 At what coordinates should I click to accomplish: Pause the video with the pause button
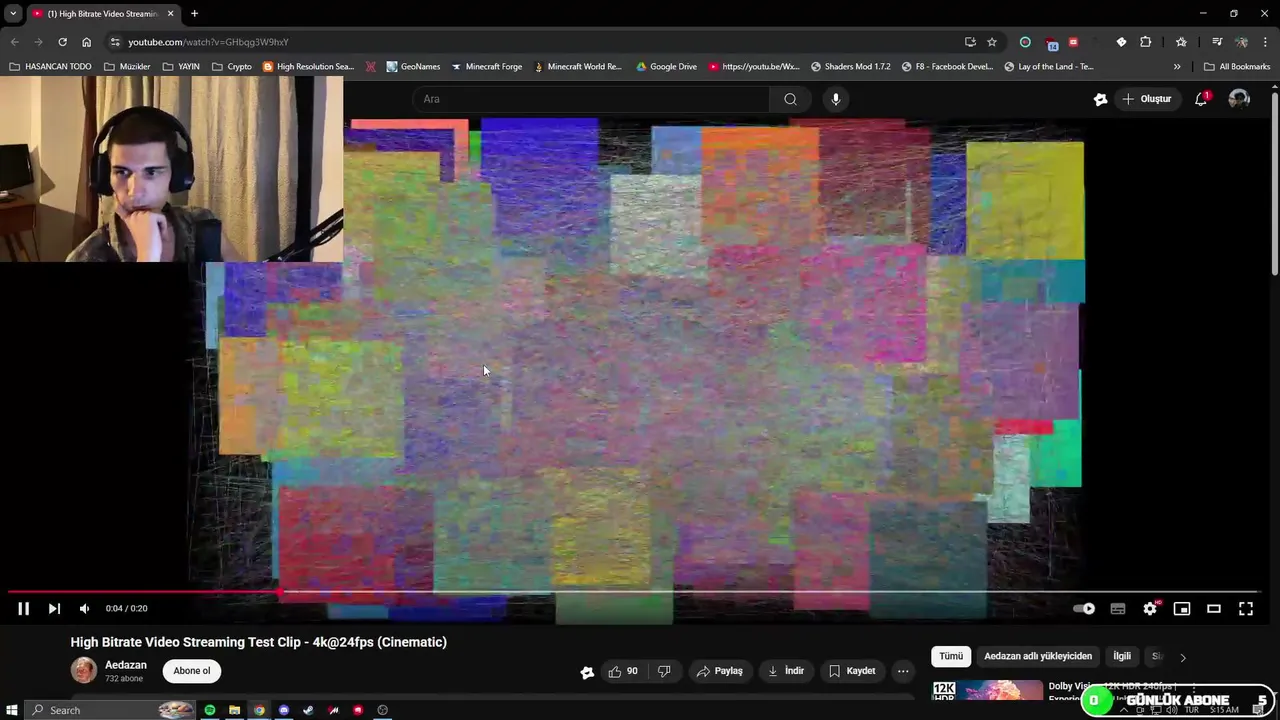[x=23, y=608]
